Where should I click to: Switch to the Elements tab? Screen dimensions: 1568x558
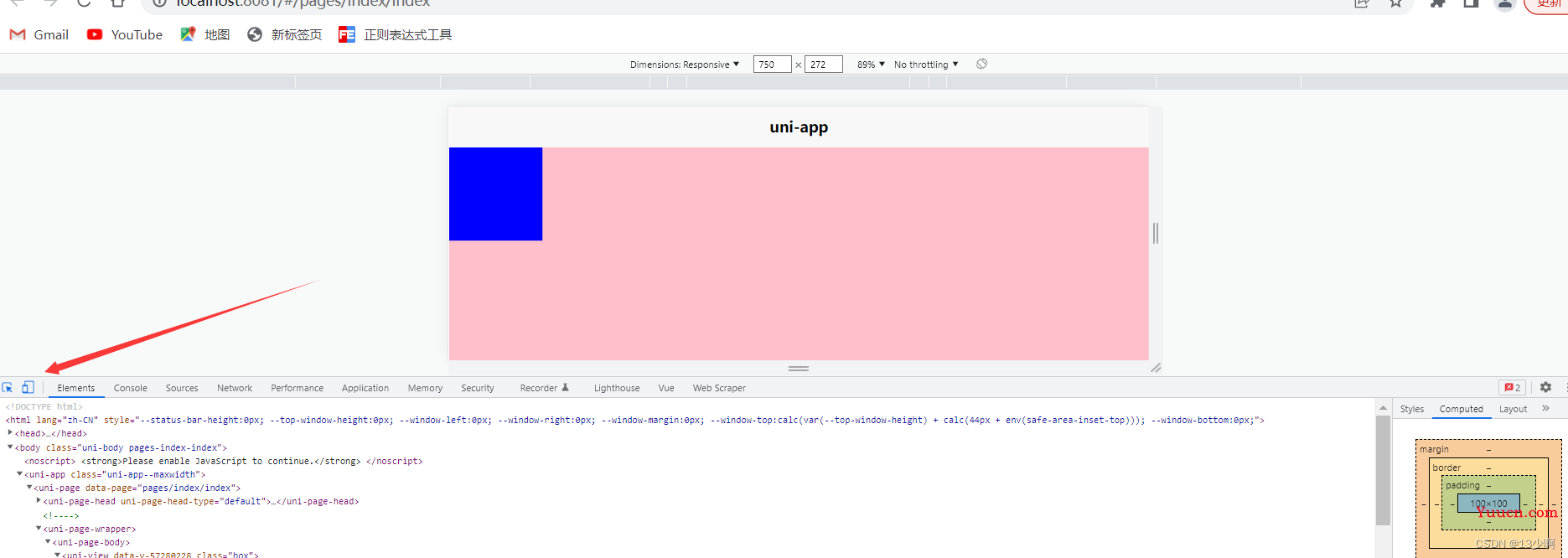click(76, 388)
